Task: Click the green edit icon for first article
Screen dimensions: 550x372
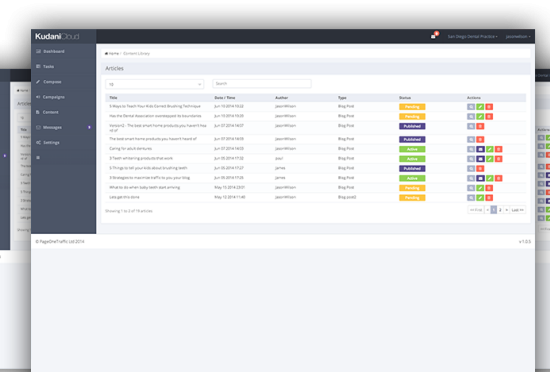Action: coord(480,107)
